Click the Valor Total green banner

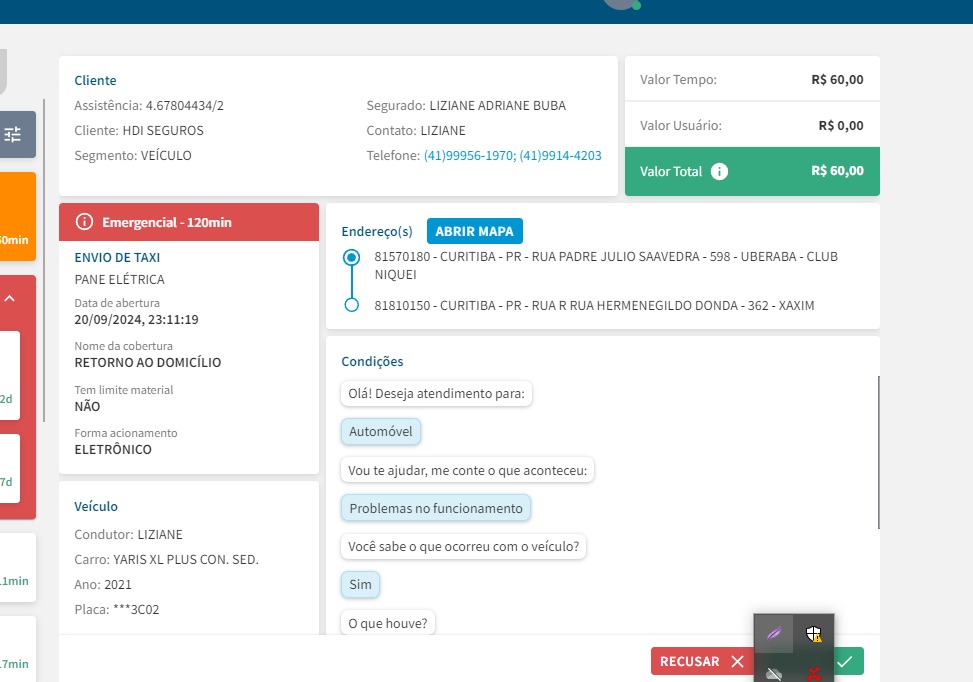pyautogui.click(x=752, y=171)
